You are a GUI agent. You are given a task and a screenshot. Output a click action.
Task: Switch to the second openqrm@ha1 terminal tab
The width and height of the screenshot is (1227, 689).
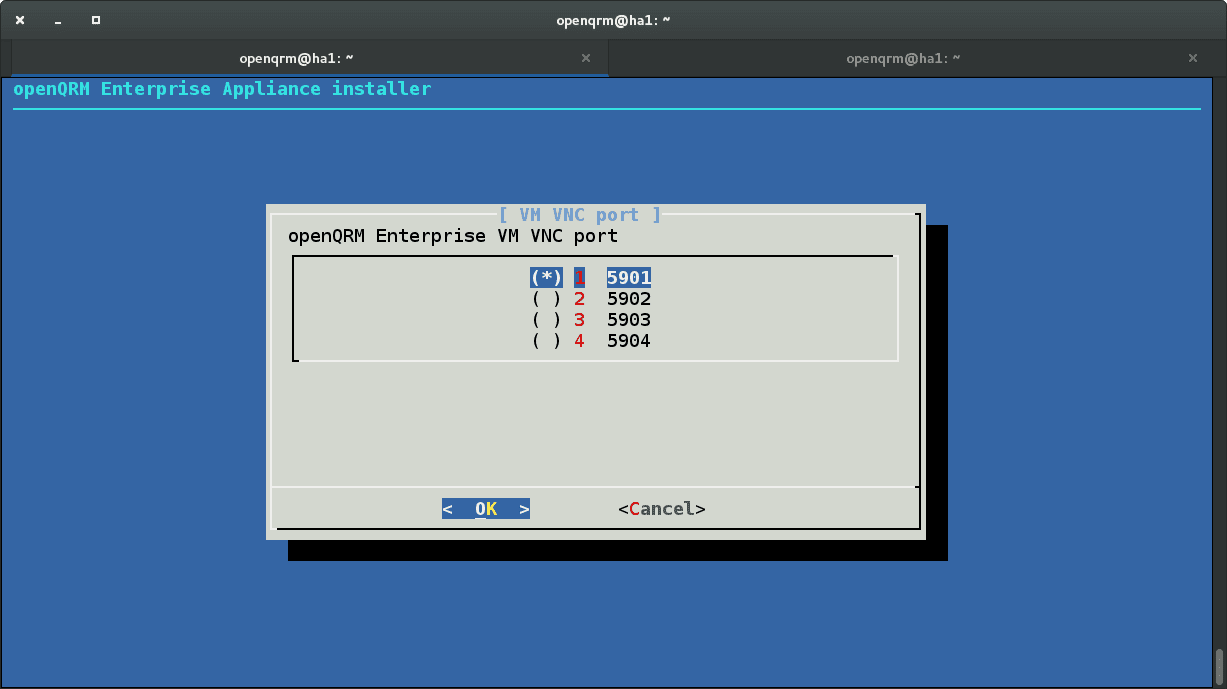(903, 58)
